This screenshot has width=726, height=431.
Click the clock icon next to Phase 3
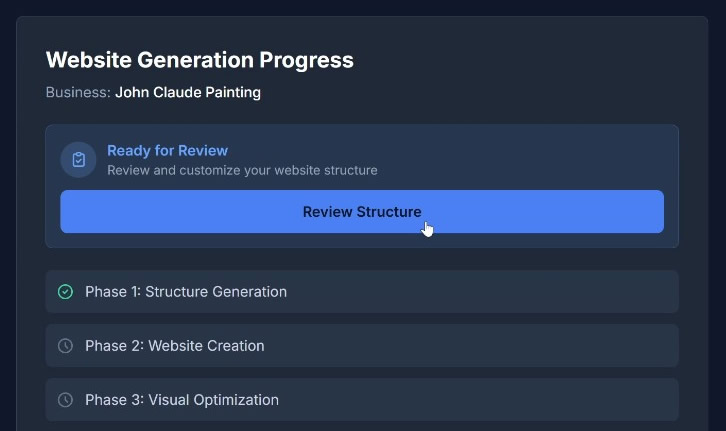click(65, 400)
